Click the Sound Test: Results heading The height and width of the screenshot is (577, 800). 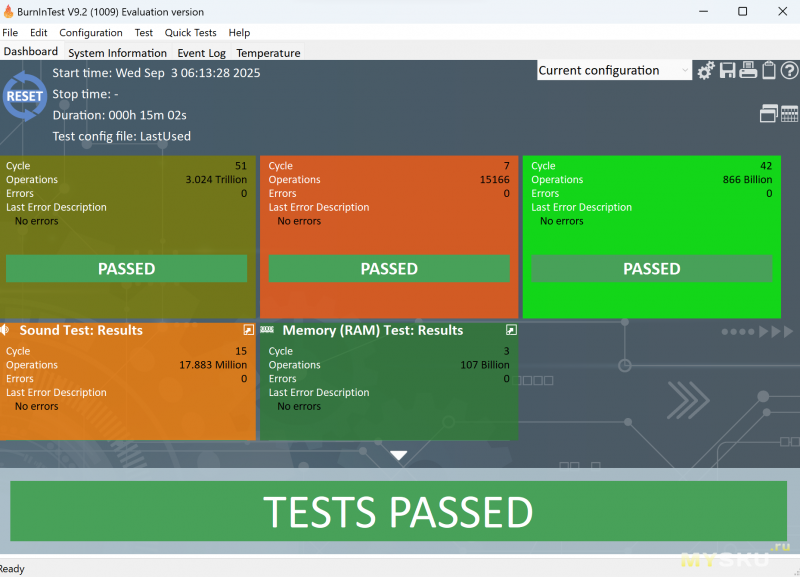[x=81, y=330]
